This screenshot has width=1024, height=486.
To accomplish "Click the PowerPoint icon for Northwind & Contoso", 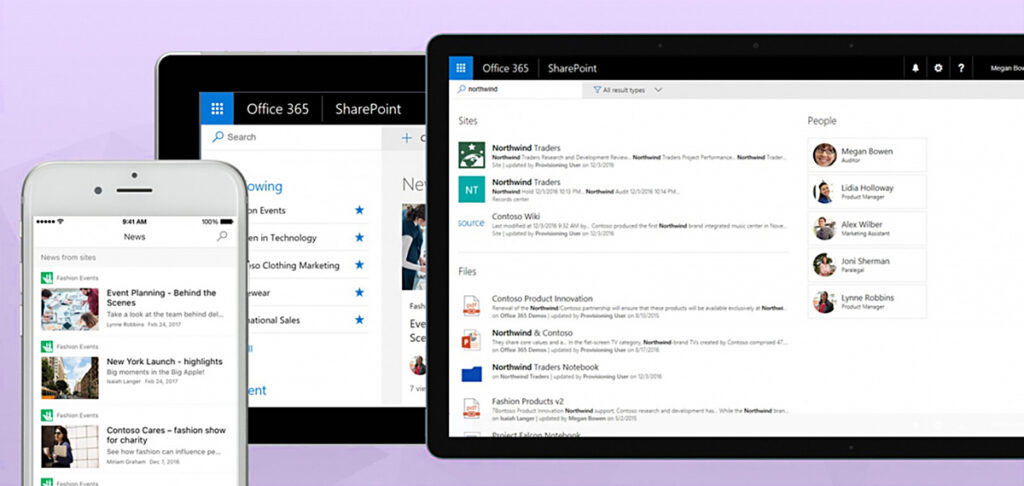I will 471,340.
